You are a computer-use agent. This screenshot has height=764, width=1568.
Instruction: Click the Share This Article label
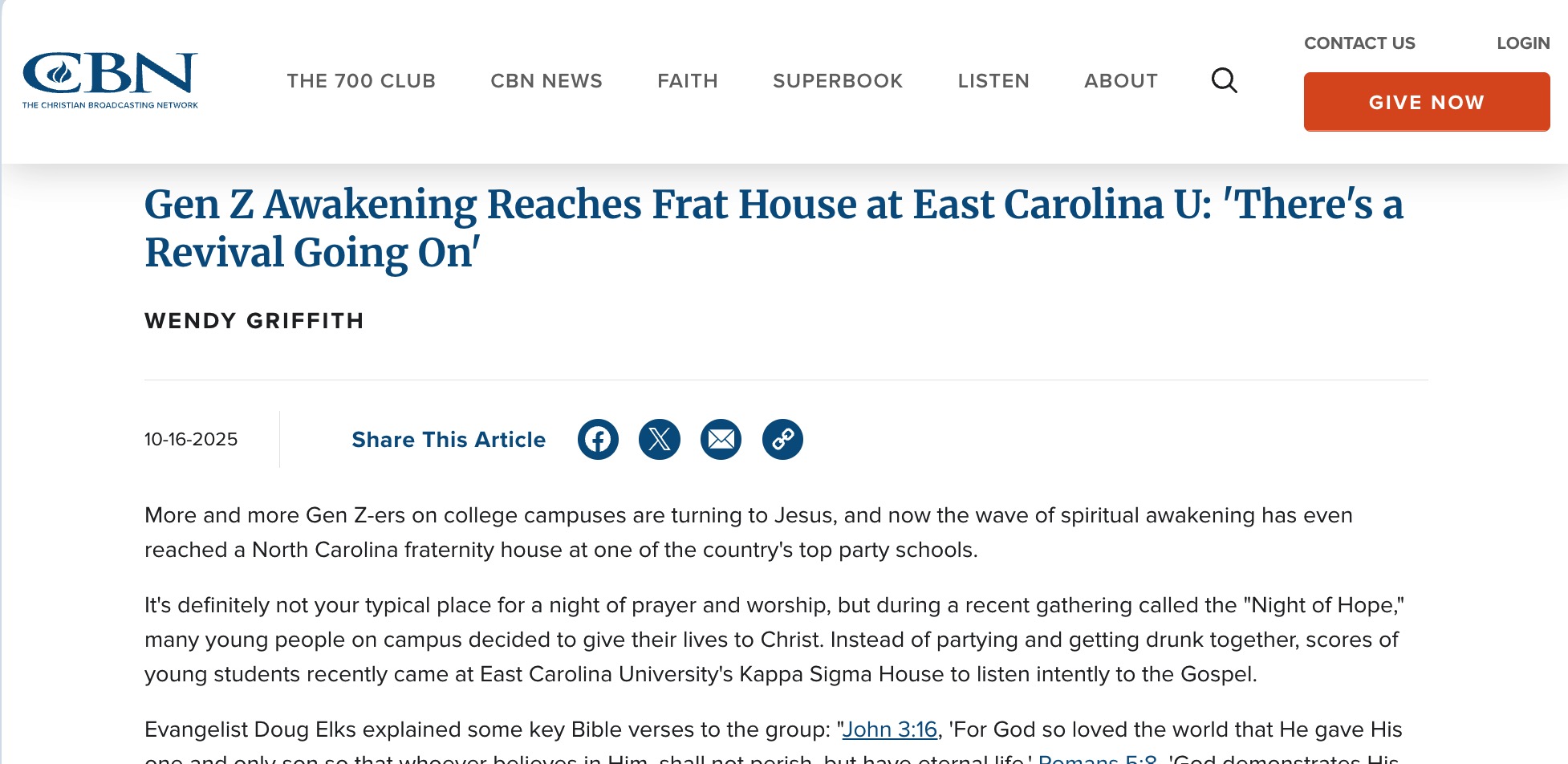click(449, 440)
